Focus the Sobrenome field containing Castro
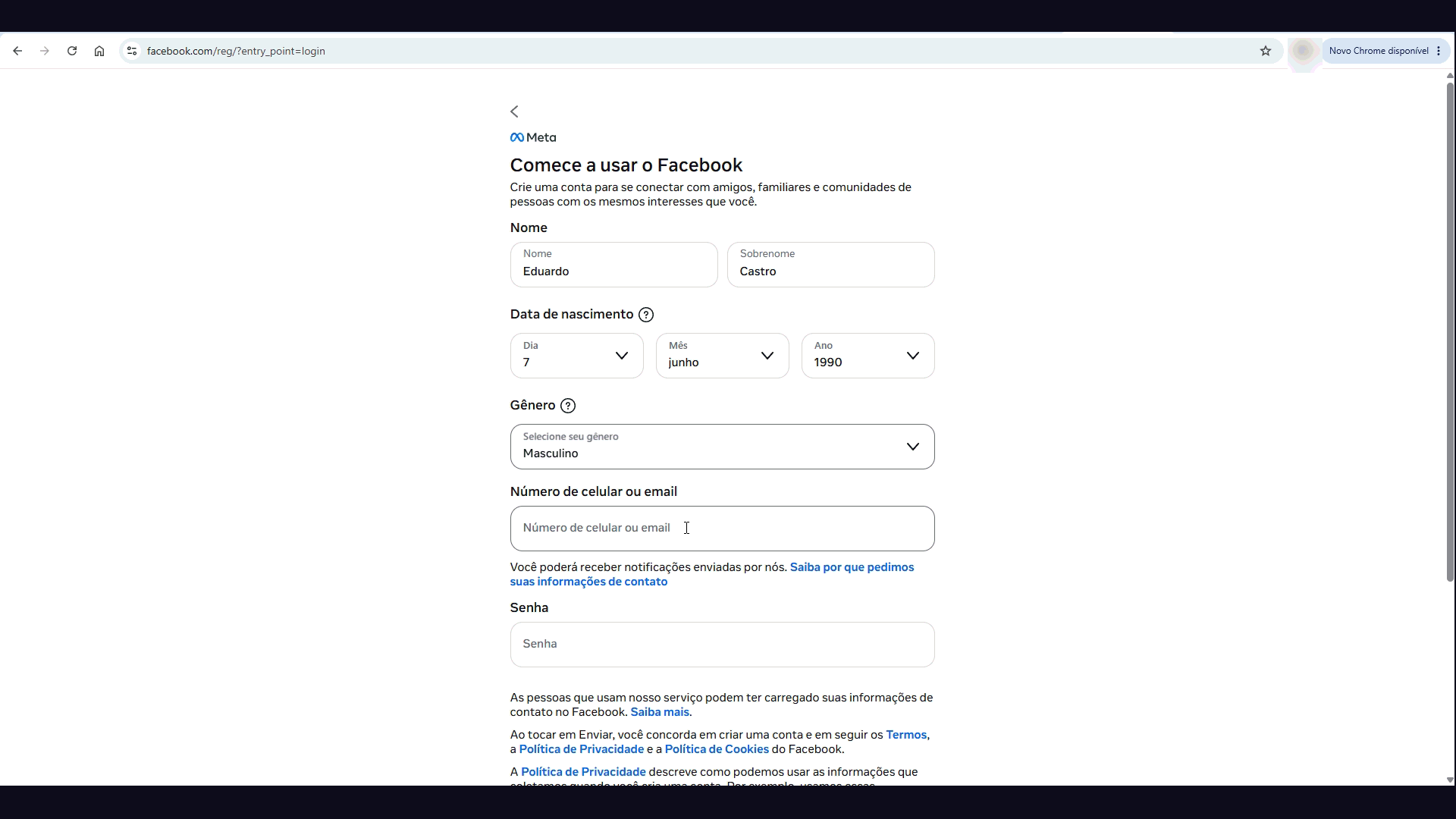This screenshot has height=819, width=1456. coord(831,265)
